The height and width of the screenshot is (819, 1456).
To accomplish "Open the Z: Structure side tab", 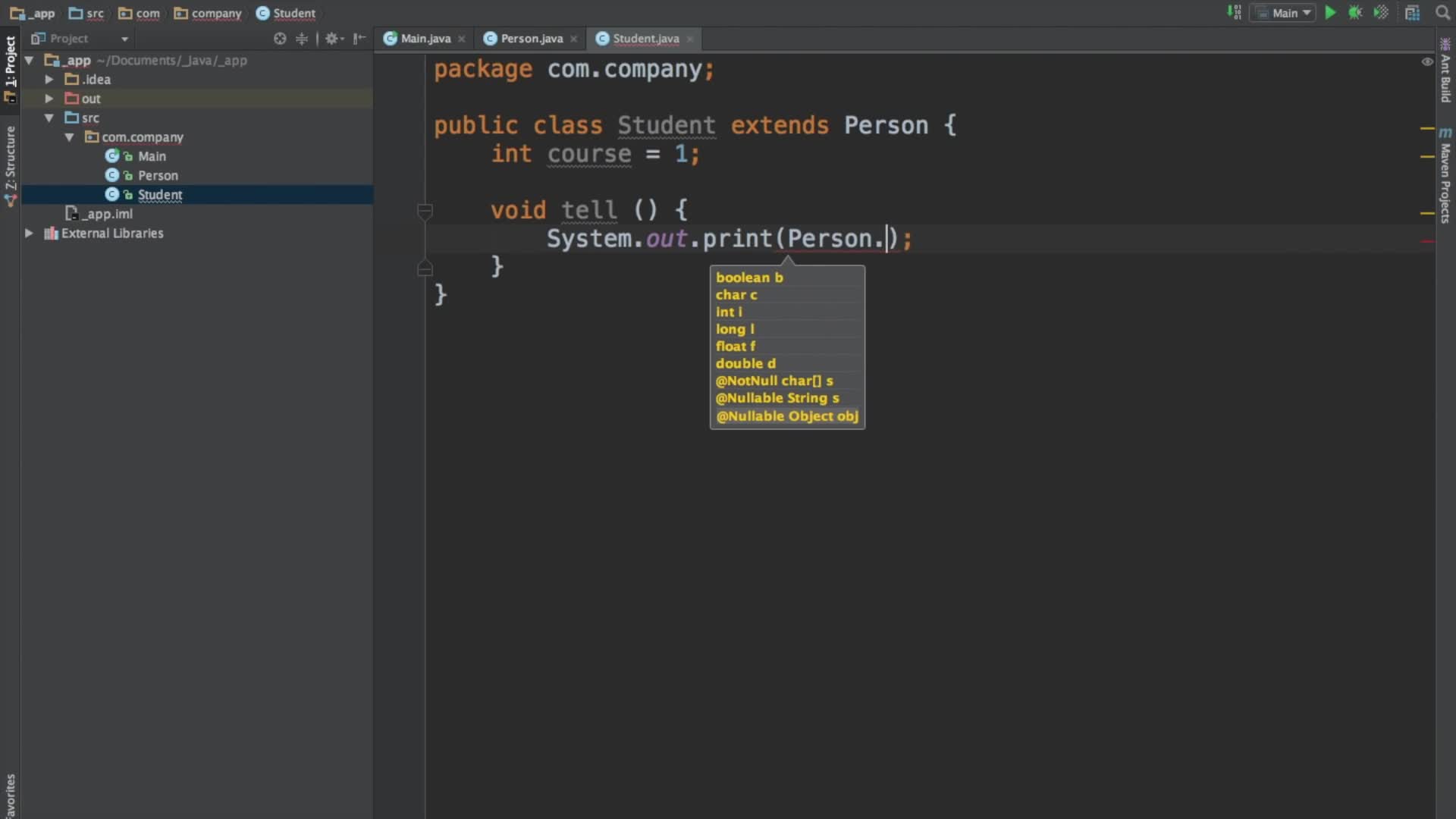I will click(10, 165).
